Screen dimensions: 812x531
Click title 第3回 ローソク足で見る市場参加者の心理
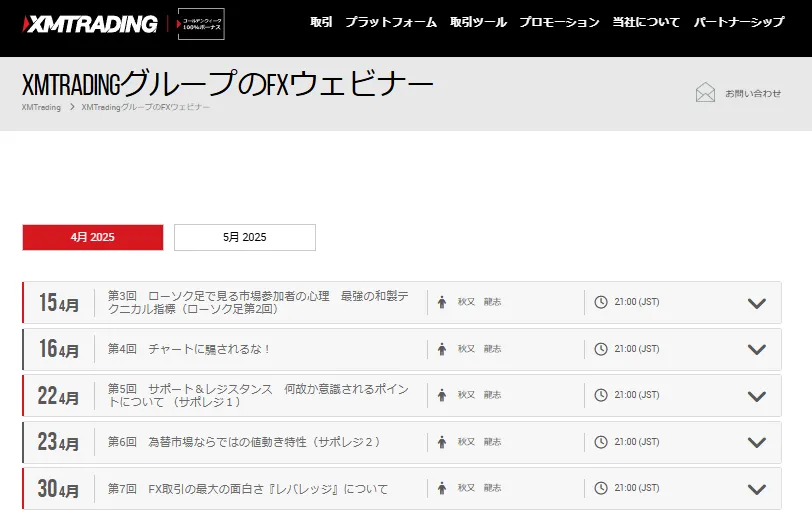258,302
